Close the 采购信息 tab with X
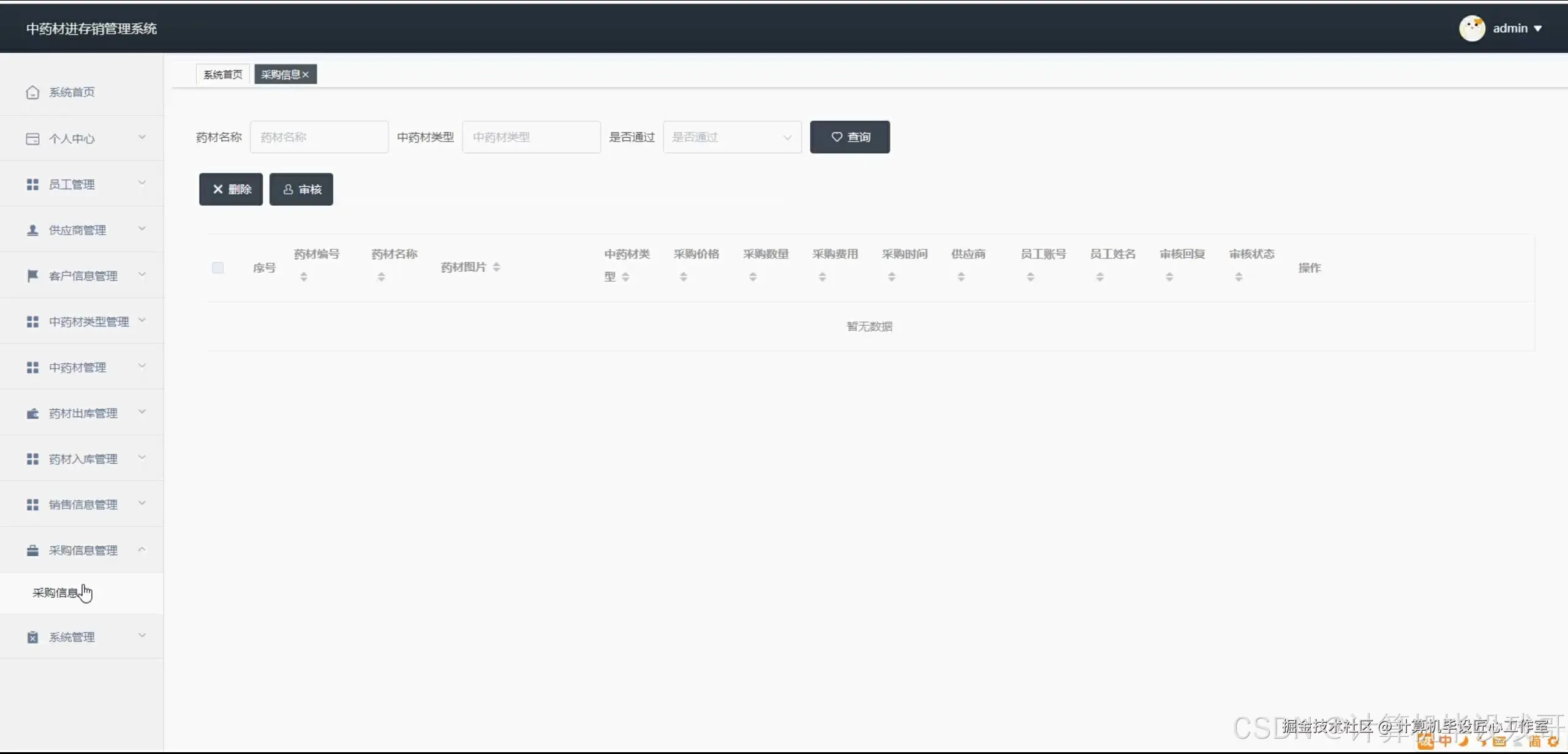 point(306,75)
